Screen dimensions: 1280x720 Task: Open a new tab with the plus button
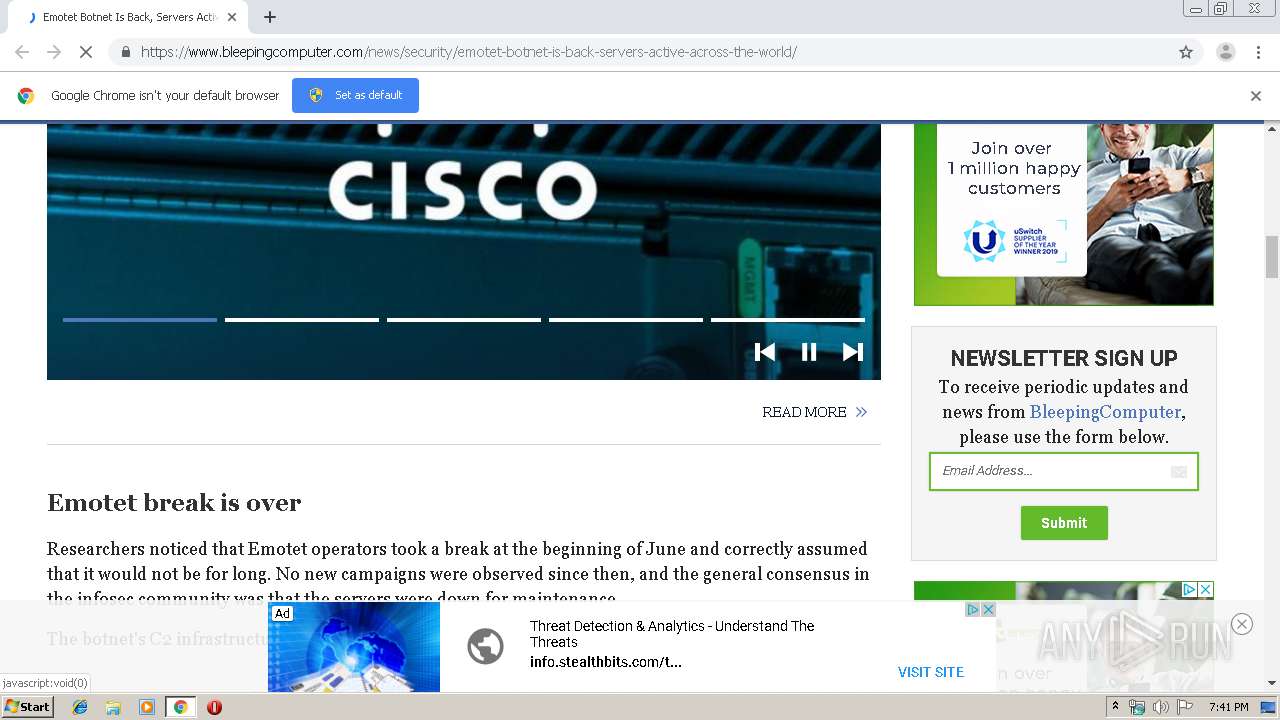(270, 17)
